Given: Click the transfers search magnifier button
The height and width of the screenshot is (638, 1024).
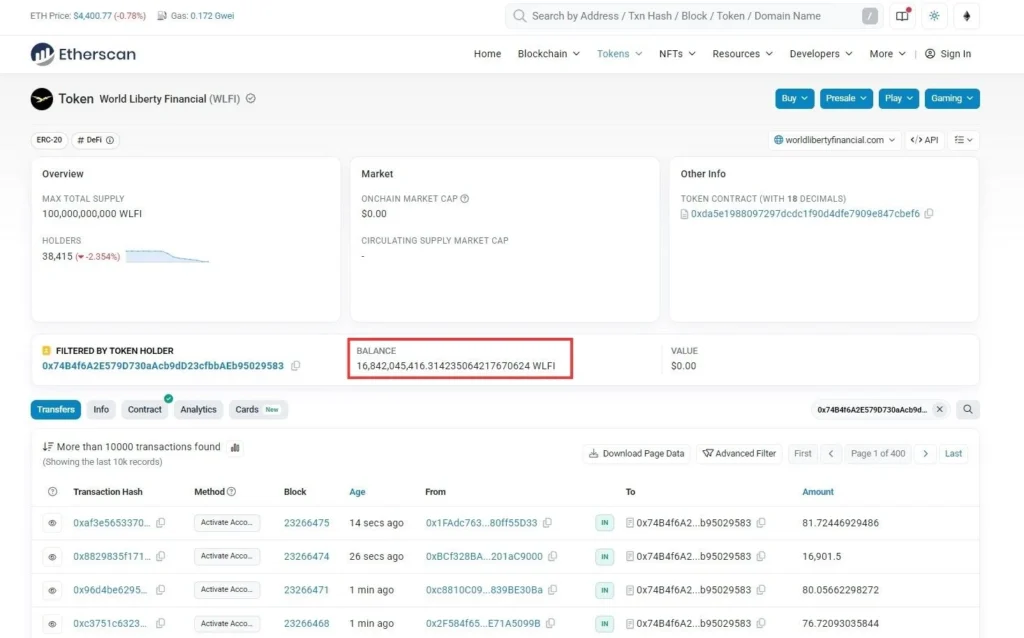Looking at the screenshot, I should pyautogui.click(x=968, y=409).
